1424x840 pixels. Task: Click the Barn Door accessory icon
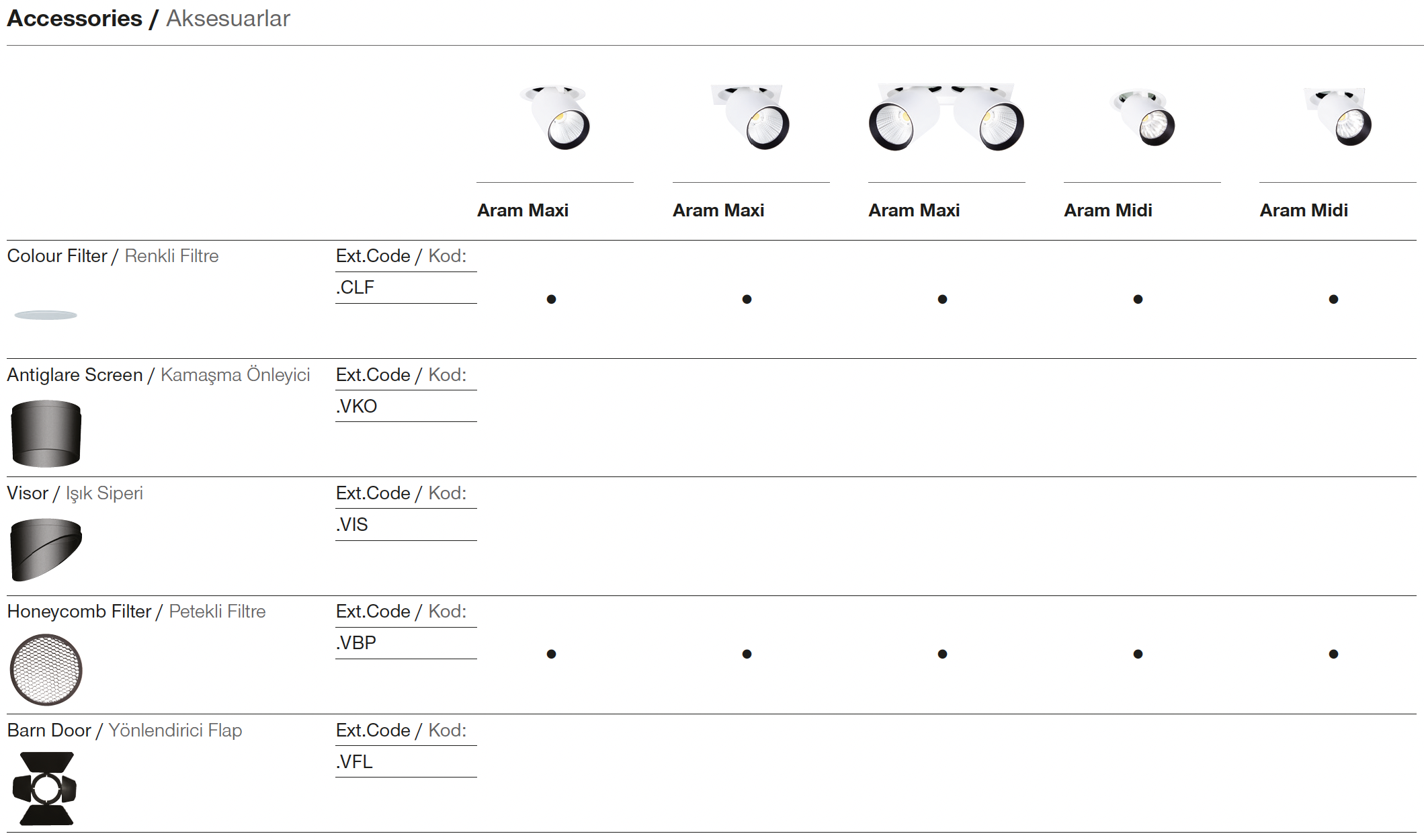(x=46, y=788)
